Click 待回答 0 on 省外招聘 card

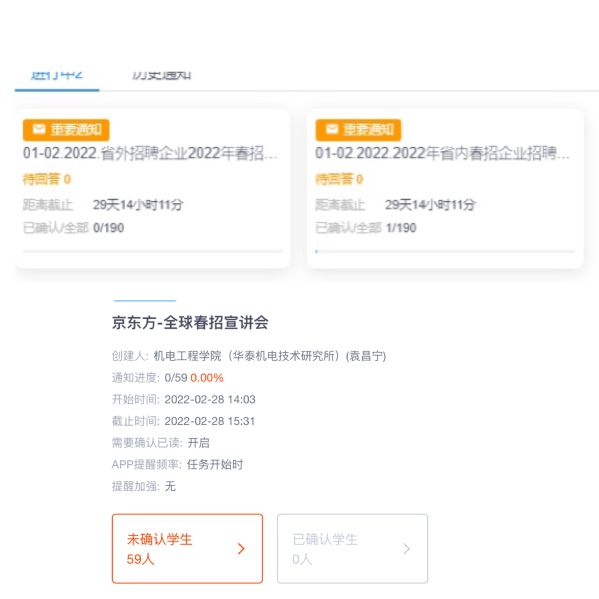(47, 179)
